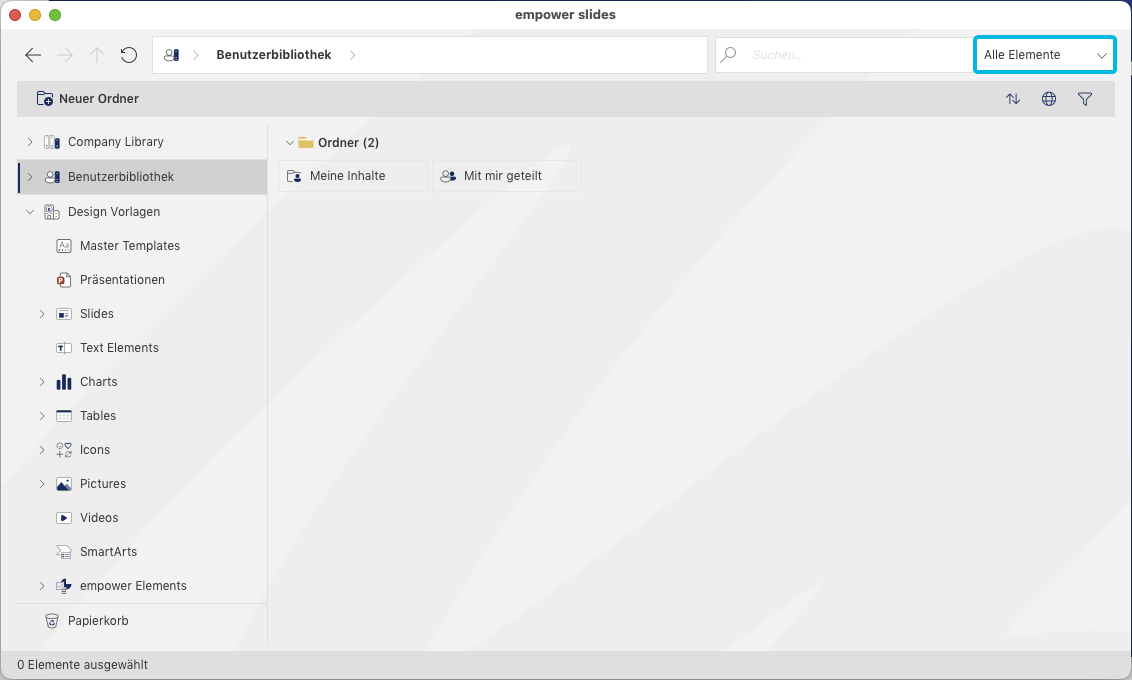Click the user library breadcrumb icon
This screenshot has height=680, width=1132.
(172, 55)
